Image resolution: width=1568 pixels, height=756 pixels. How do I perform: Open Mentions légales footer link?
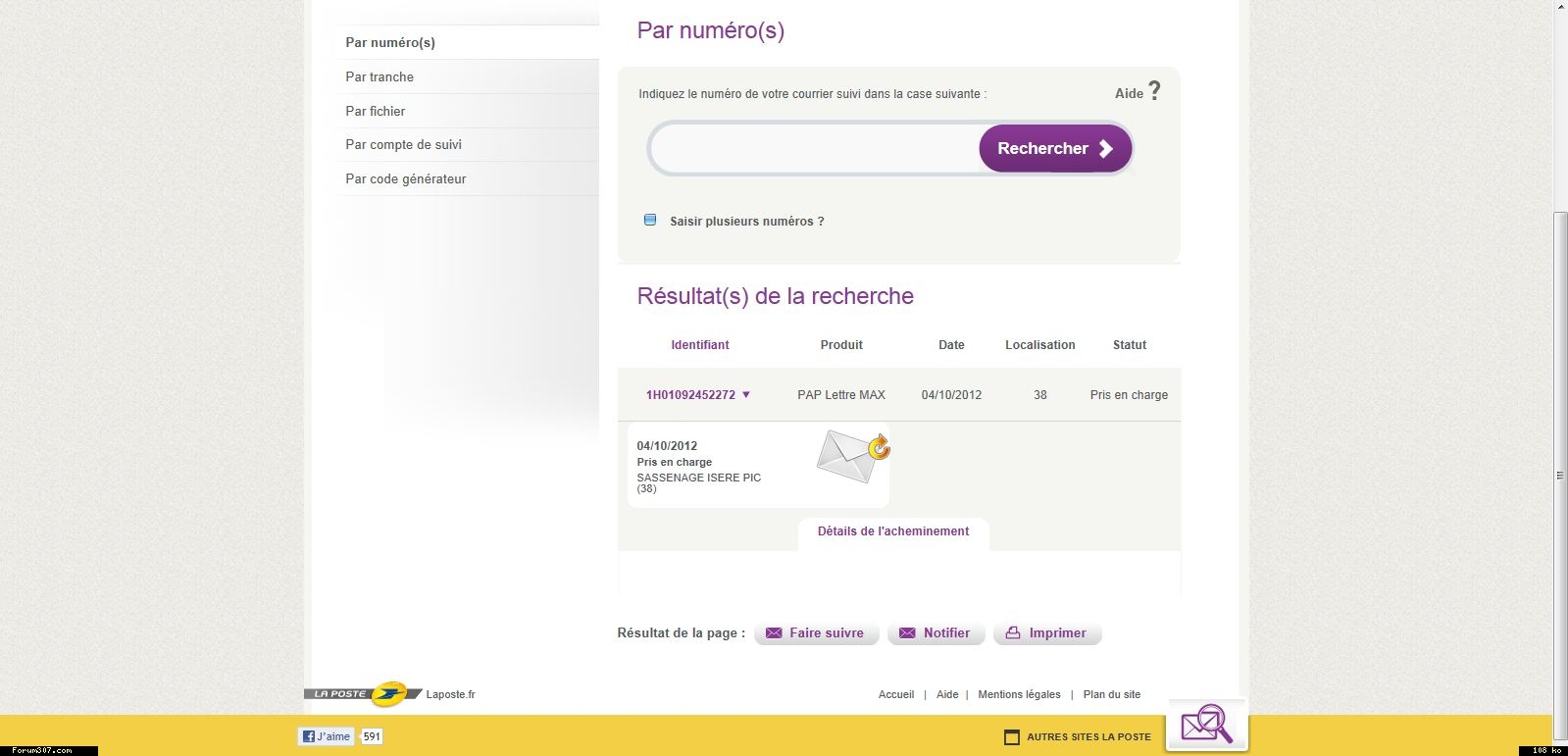(1019, 694)
